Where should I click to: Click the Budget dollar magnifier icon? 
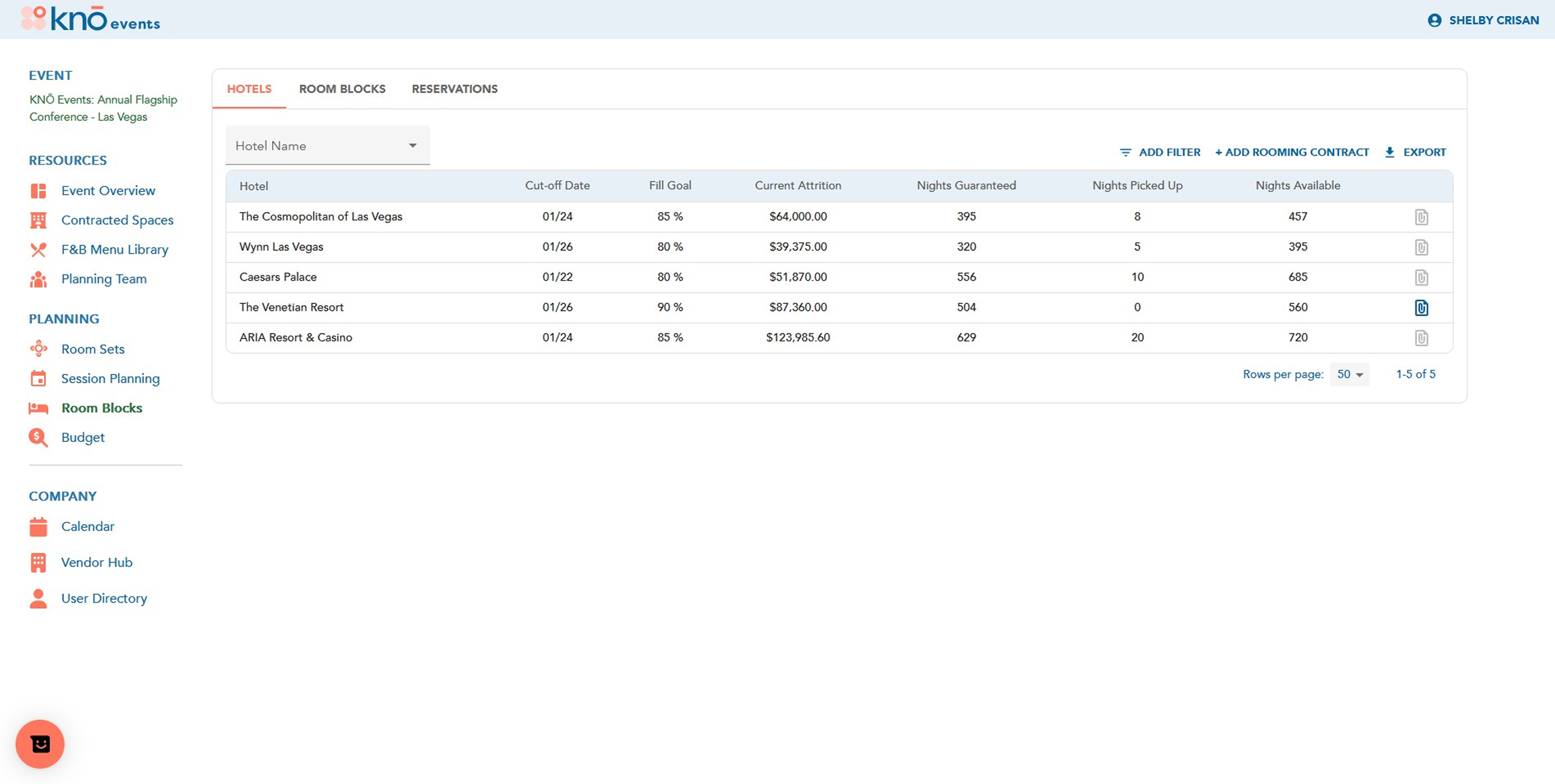tap(38, 437)
